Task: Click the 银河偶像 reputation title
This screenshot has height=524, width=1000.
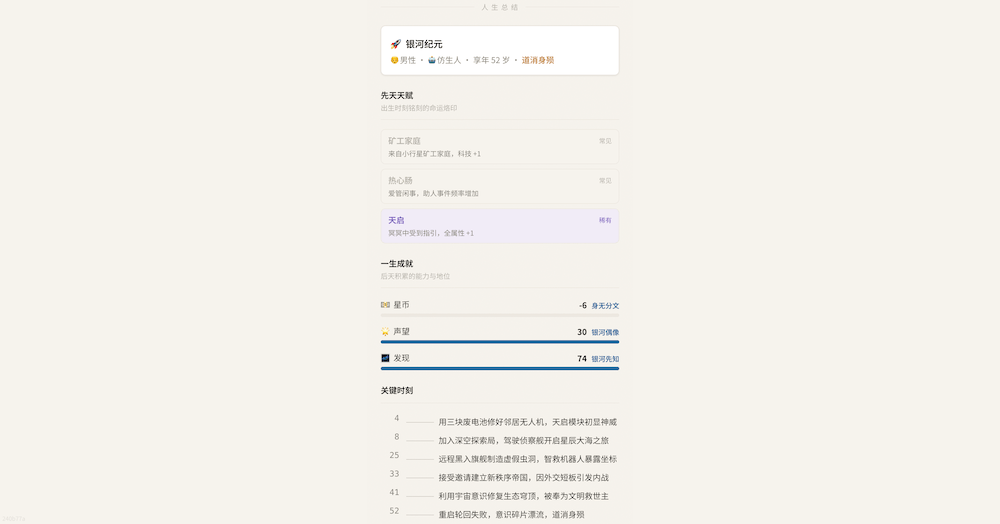Action: coord(605,333)
